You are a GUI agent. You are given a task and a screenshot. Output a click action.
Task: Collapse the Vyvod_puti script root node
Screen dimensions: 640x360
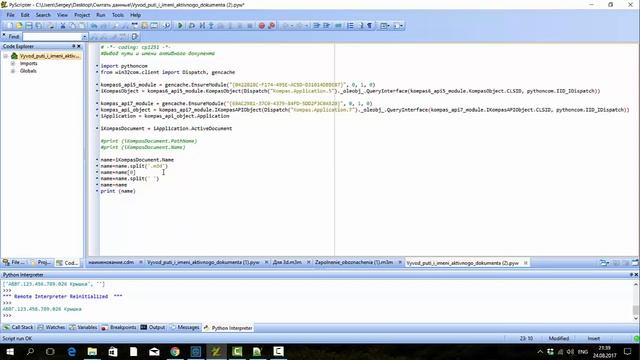click(6, 56)
